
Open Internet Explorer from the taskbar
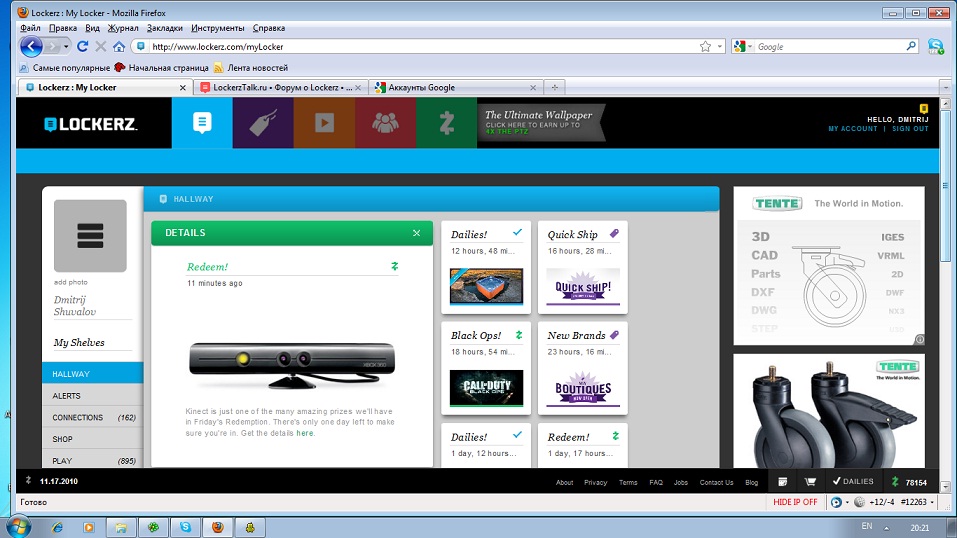[57, 527]
